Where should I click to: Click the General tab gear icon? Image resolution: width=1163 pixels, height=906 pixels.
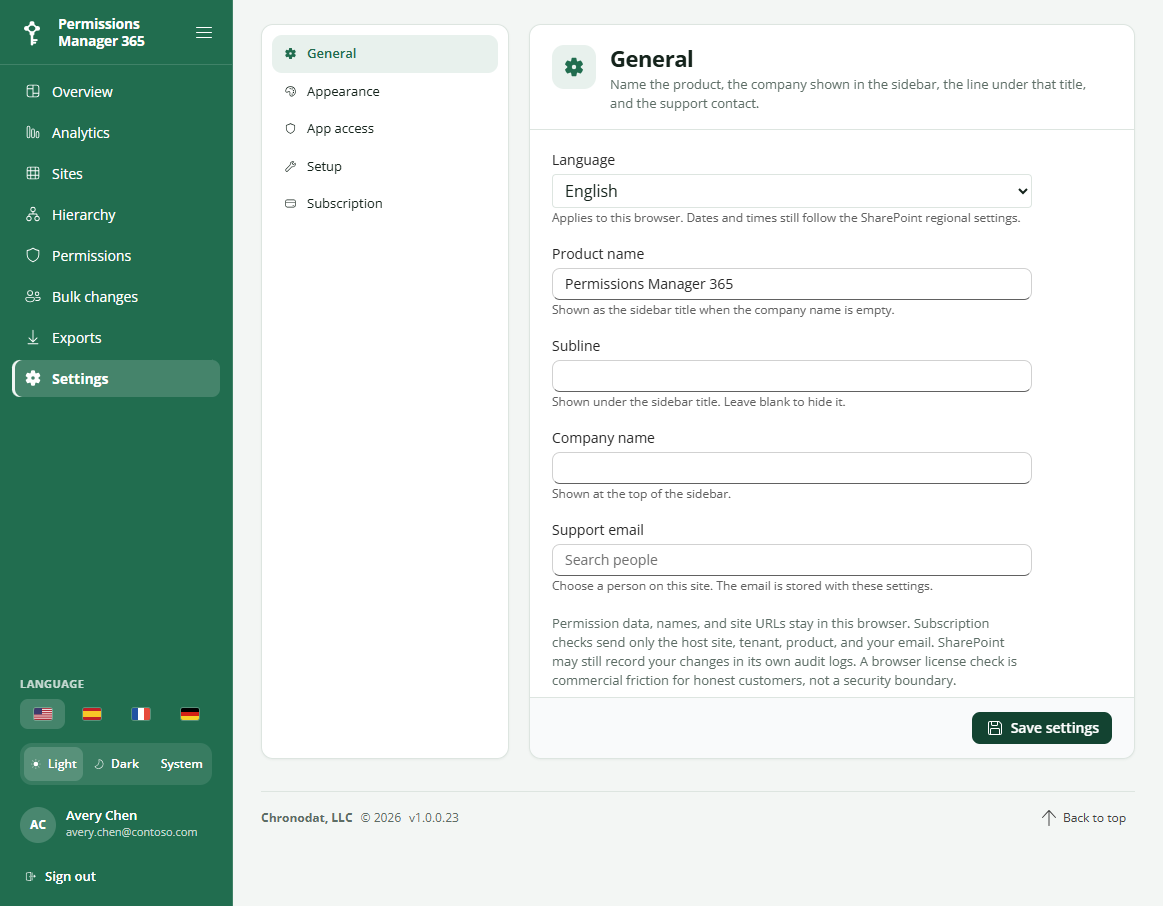pyautogui.click(x=291, y=53)
